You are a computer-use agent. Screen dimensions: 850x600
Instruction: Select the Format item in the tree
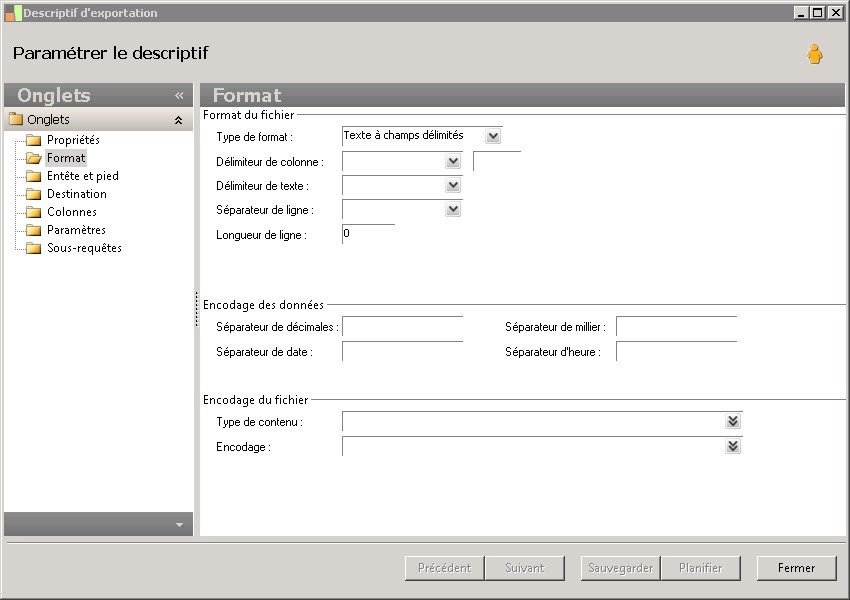(66, 158)
